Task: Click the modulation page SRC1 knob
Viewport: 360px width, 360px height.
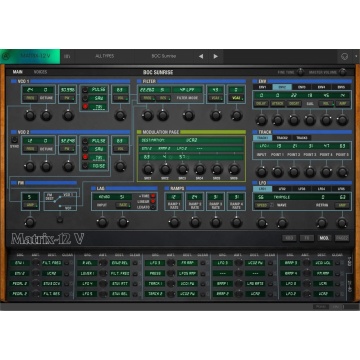Action: 148,169
